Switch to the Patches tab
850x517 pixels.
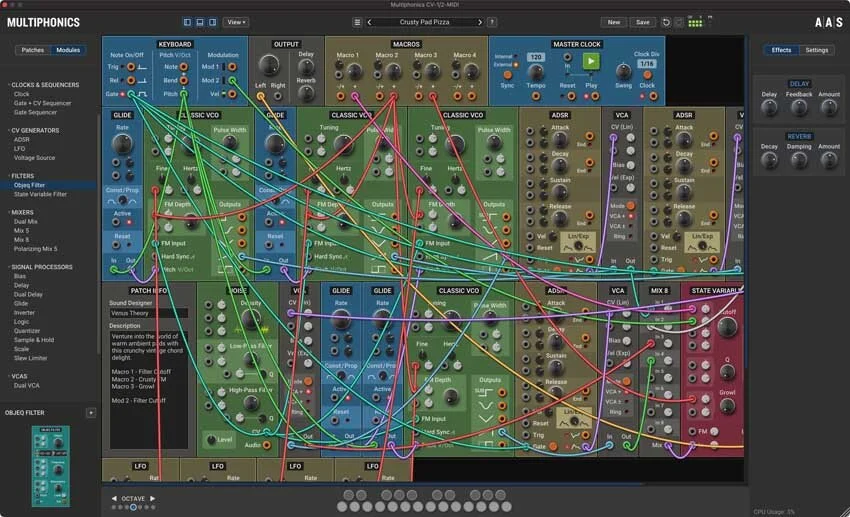point(33,50)
